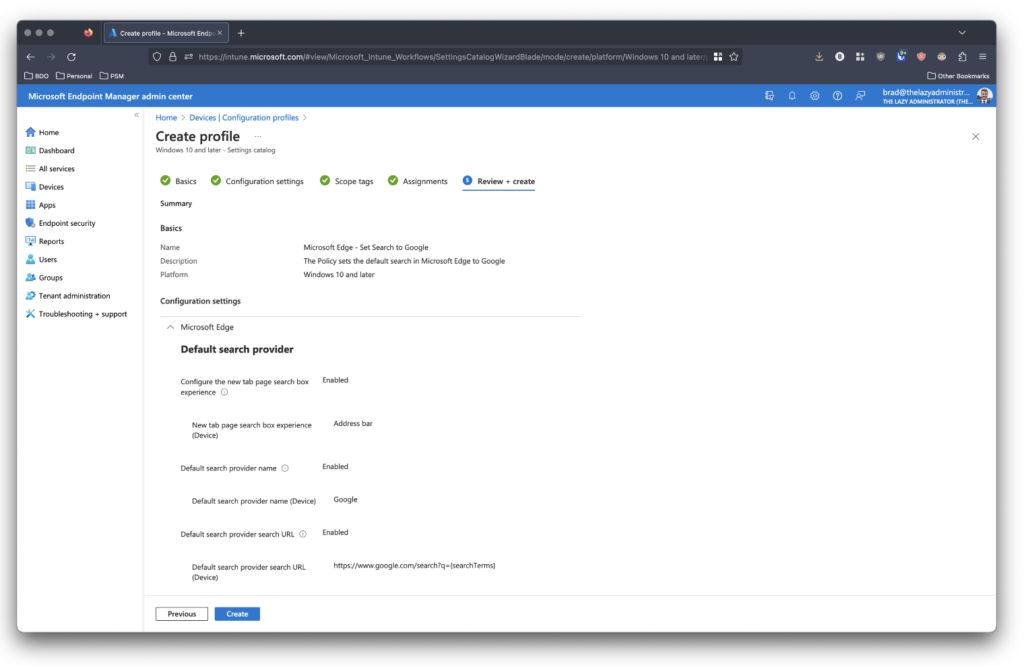Open the BDO bookmarks folder
Screen dimensions: 1024x666
(37, 76)
